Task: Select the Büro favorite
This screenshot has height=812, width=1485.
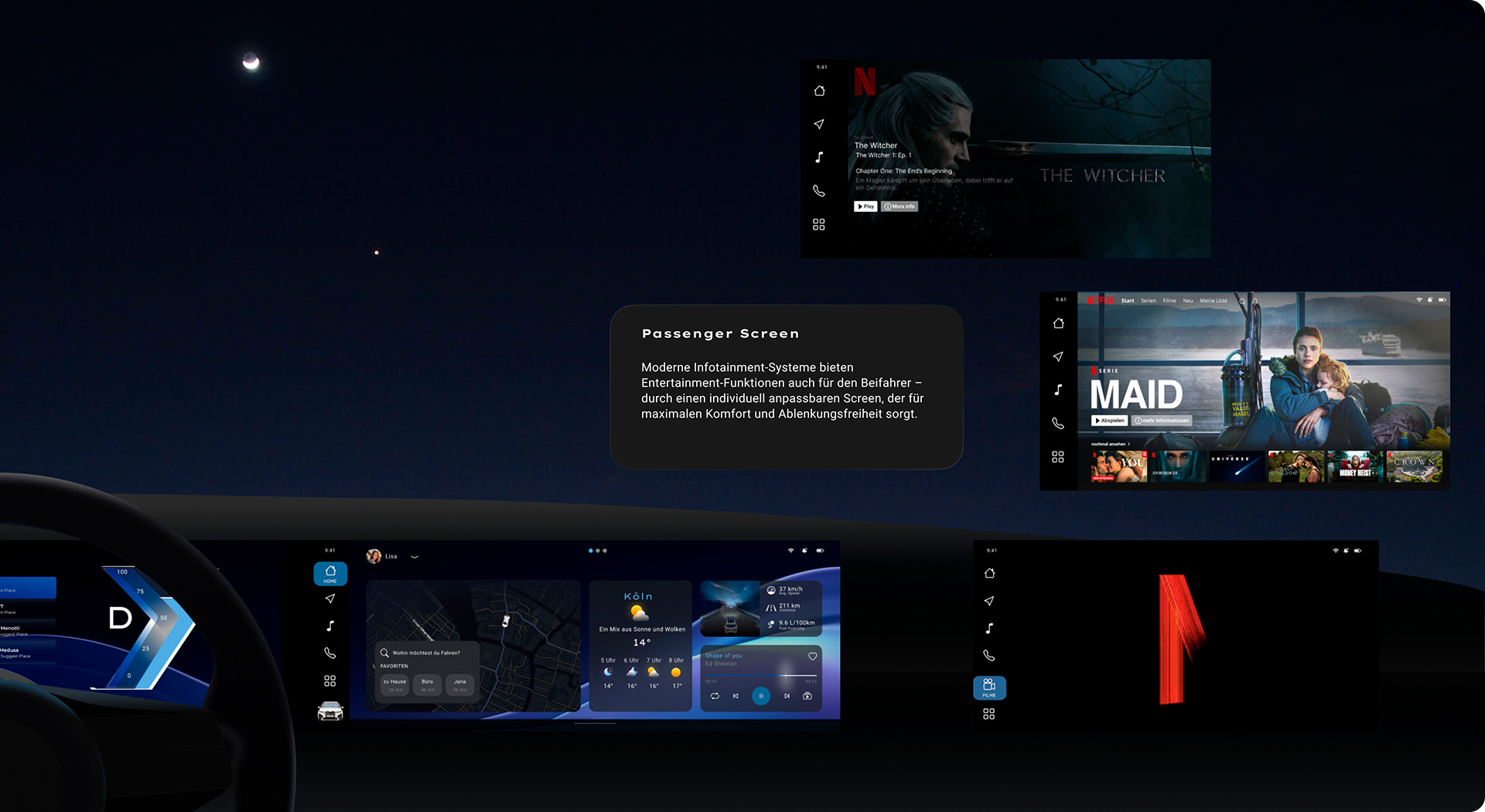Action: (x=428, y=684)
